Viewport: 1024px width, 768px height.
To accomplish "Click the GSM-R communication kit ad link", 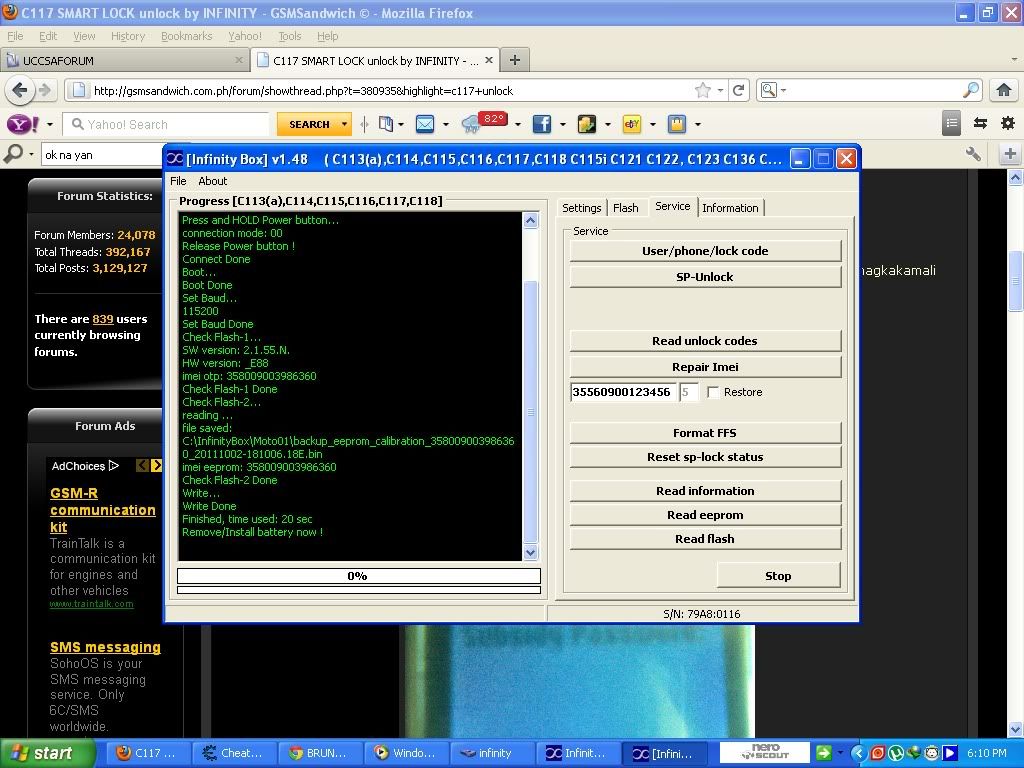I will (102, 510).
